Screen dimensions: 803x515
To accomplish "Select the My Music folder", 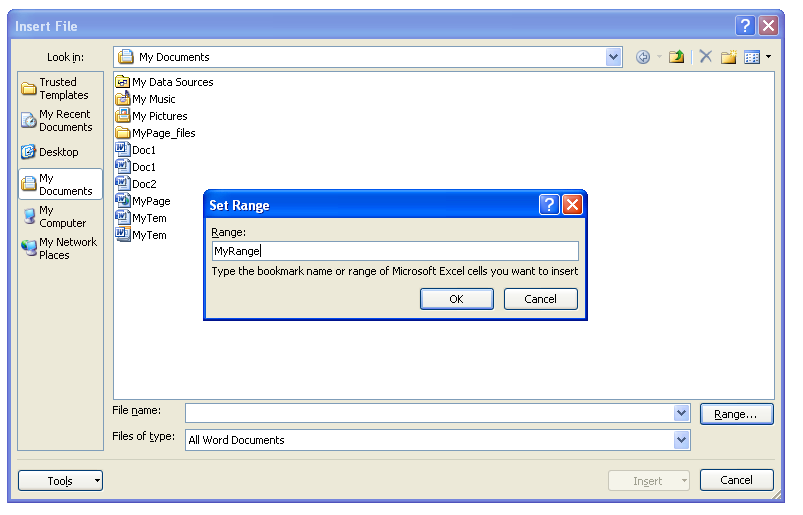I will [145, 99].
